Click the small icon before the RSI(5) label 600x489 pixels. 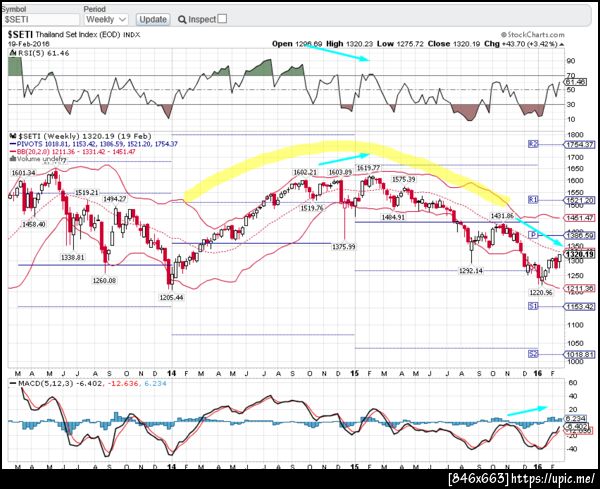tap(13, 53)
